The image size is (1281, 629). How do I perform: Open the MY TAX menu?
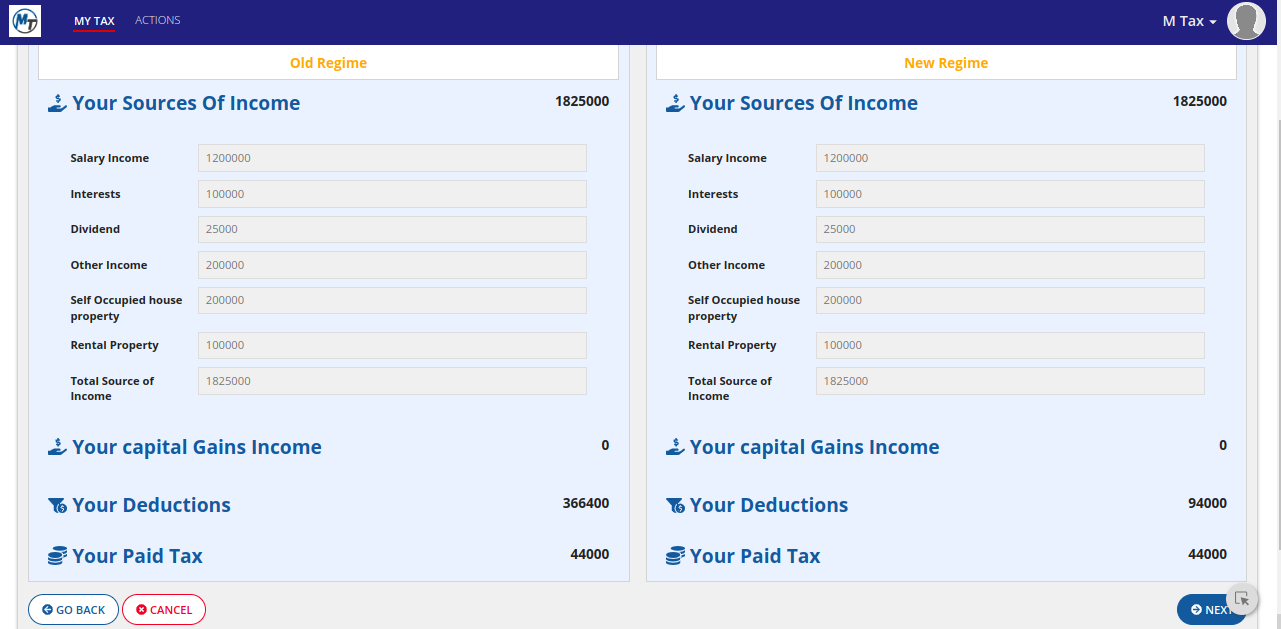pos(94,21)
